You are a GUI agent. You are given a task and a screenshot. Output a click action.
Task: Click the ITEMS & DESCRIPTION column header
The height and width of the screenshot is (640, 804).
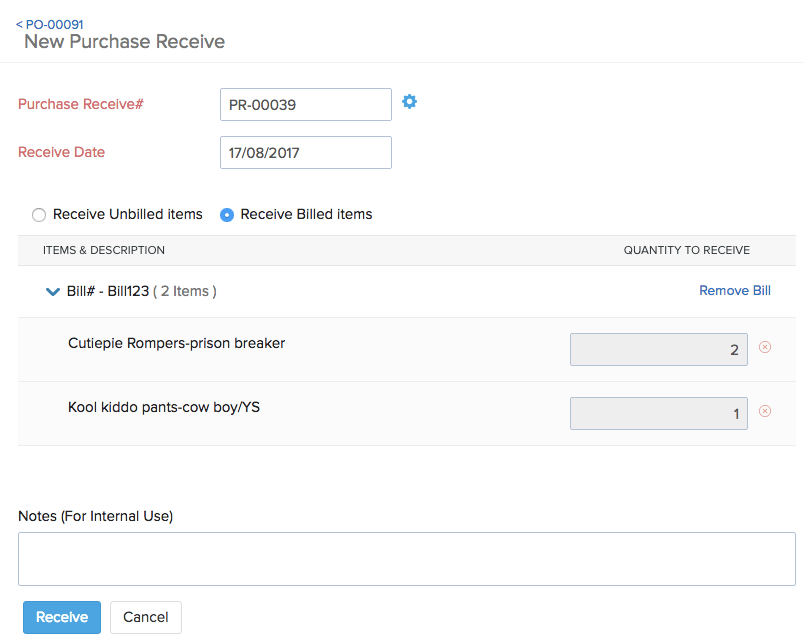pos(103,250)
